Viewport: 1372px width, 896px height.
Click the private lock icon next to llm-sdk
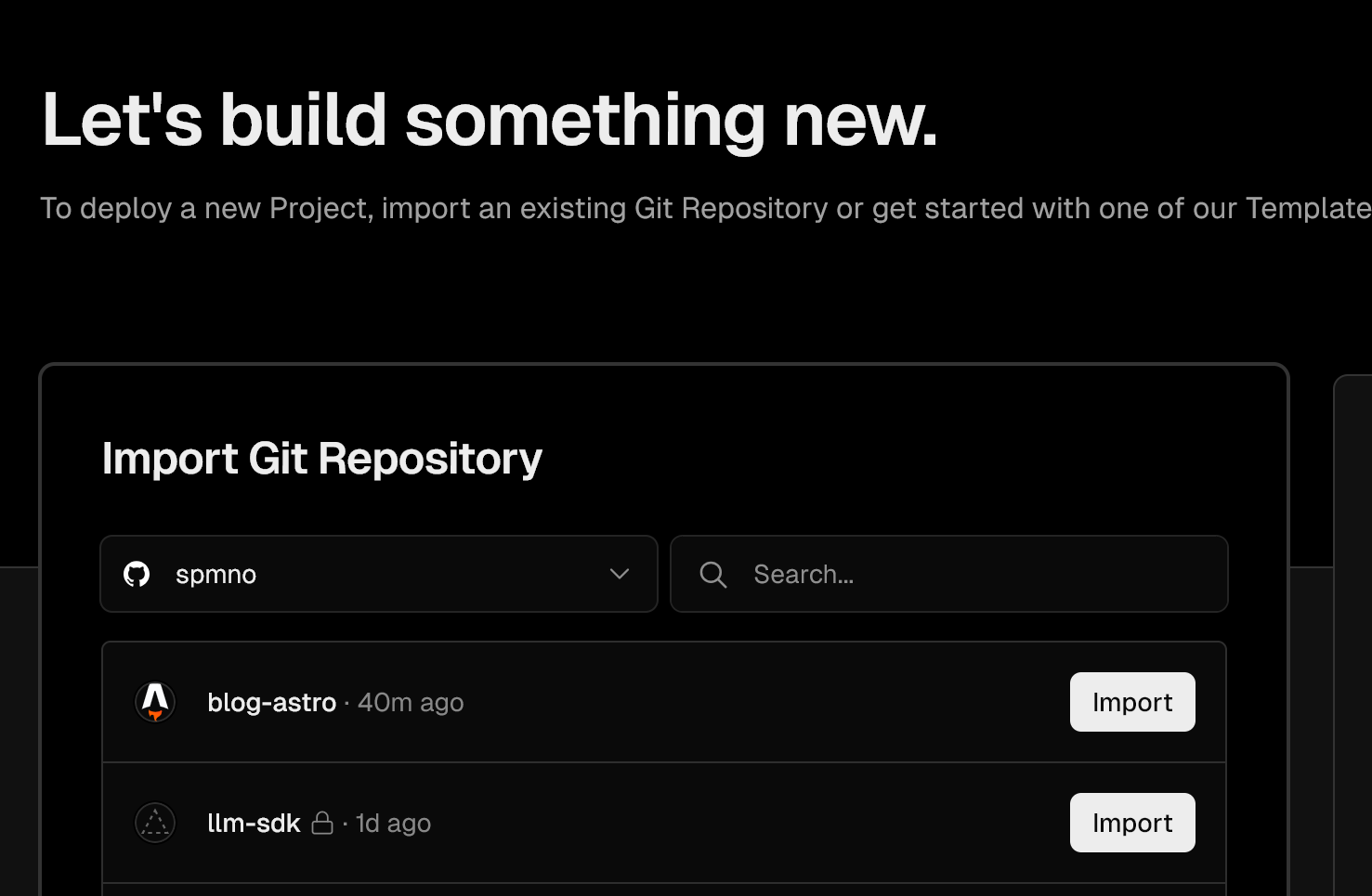[x=322, y=823]
